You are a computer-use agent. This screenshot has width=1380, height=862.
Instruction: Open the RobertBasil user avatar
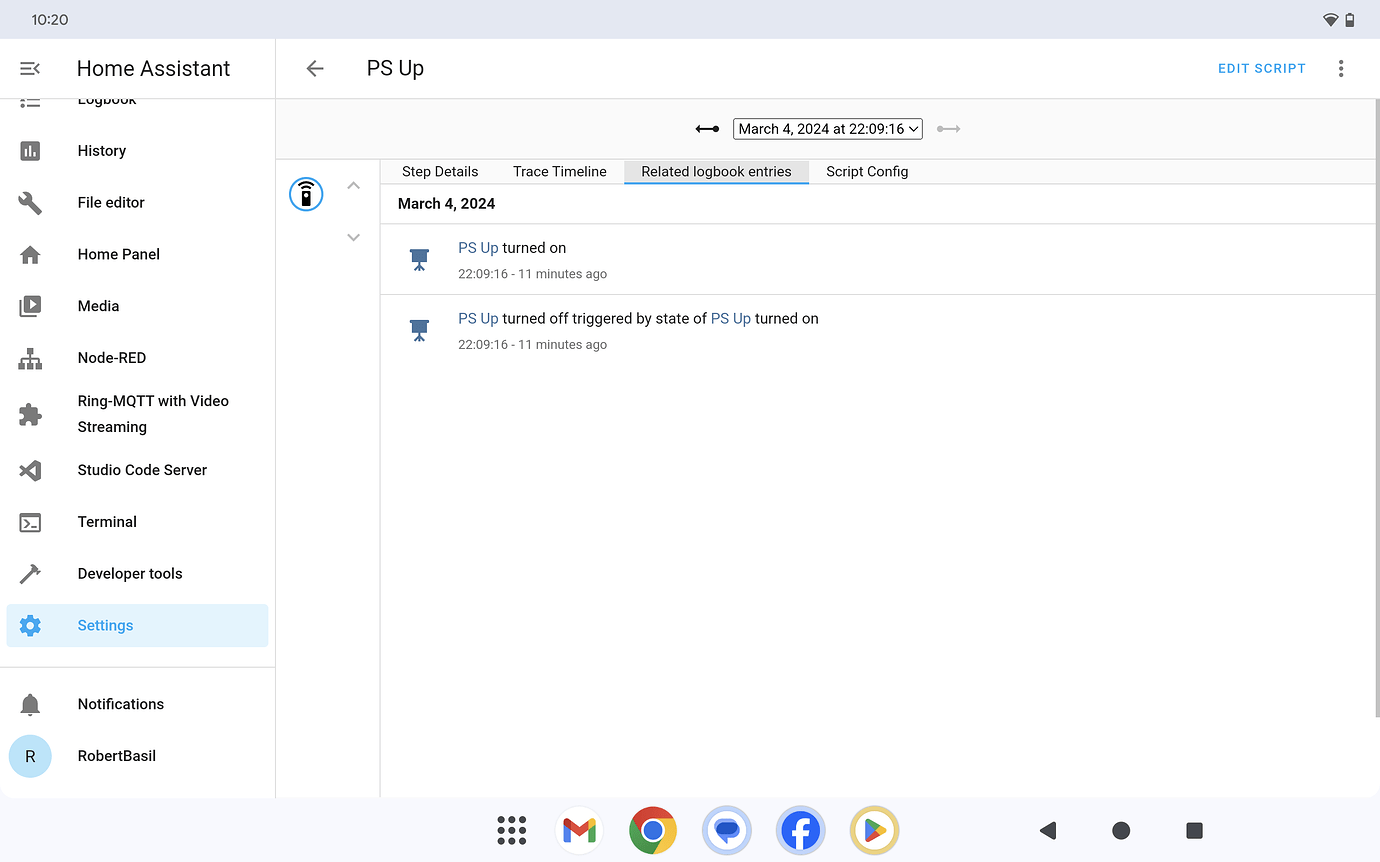(30, 756)
